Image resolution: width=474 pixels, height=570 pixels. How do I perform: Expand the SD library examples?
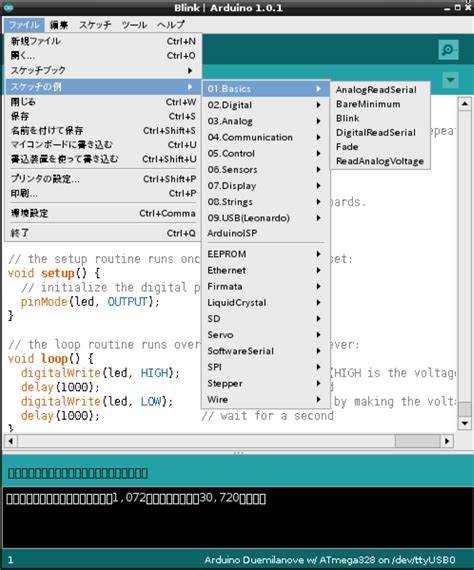[x=266, y=319]
